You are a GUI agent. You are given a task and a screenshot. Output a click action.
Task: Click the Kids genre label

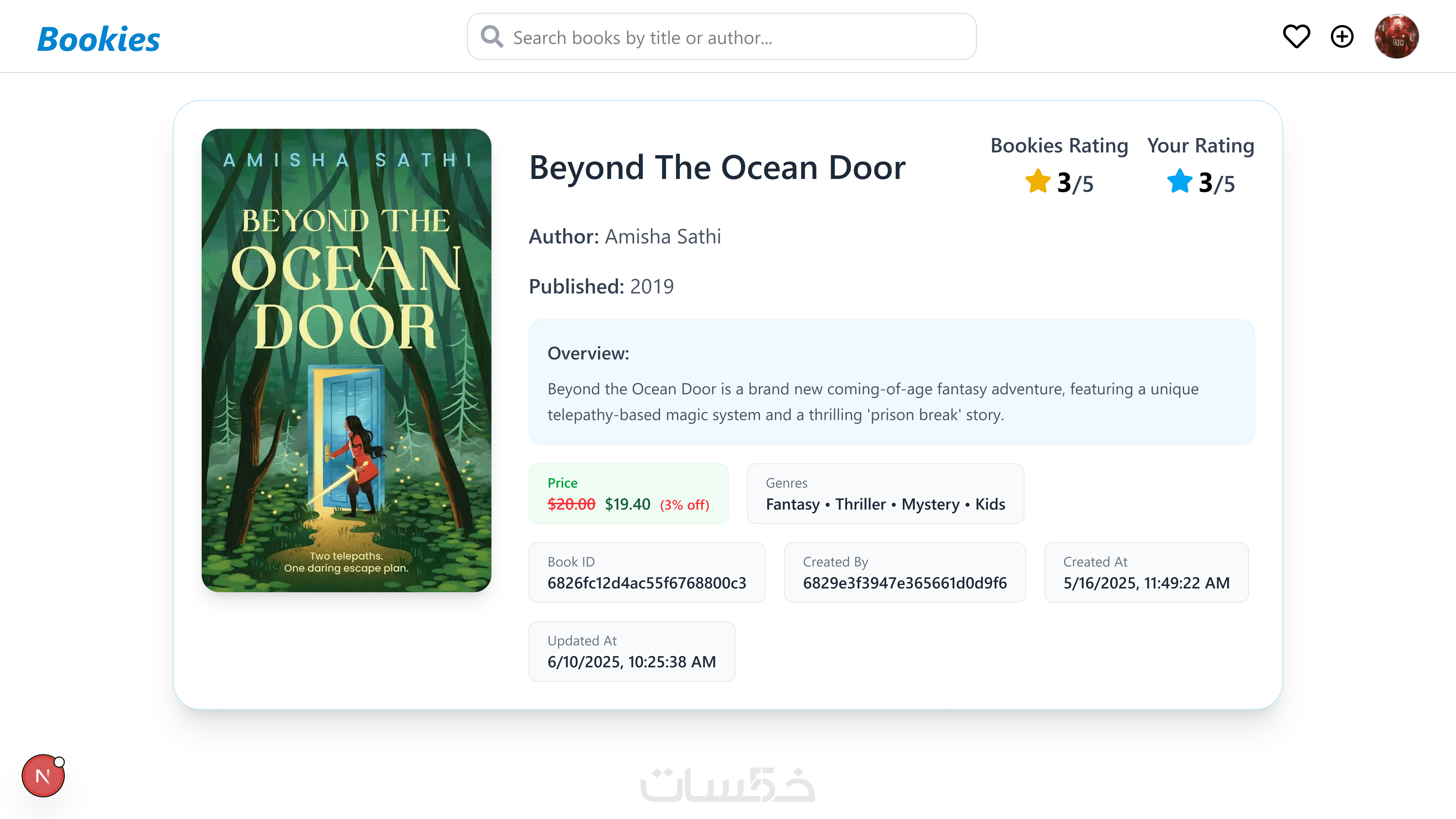click(990, 504)
